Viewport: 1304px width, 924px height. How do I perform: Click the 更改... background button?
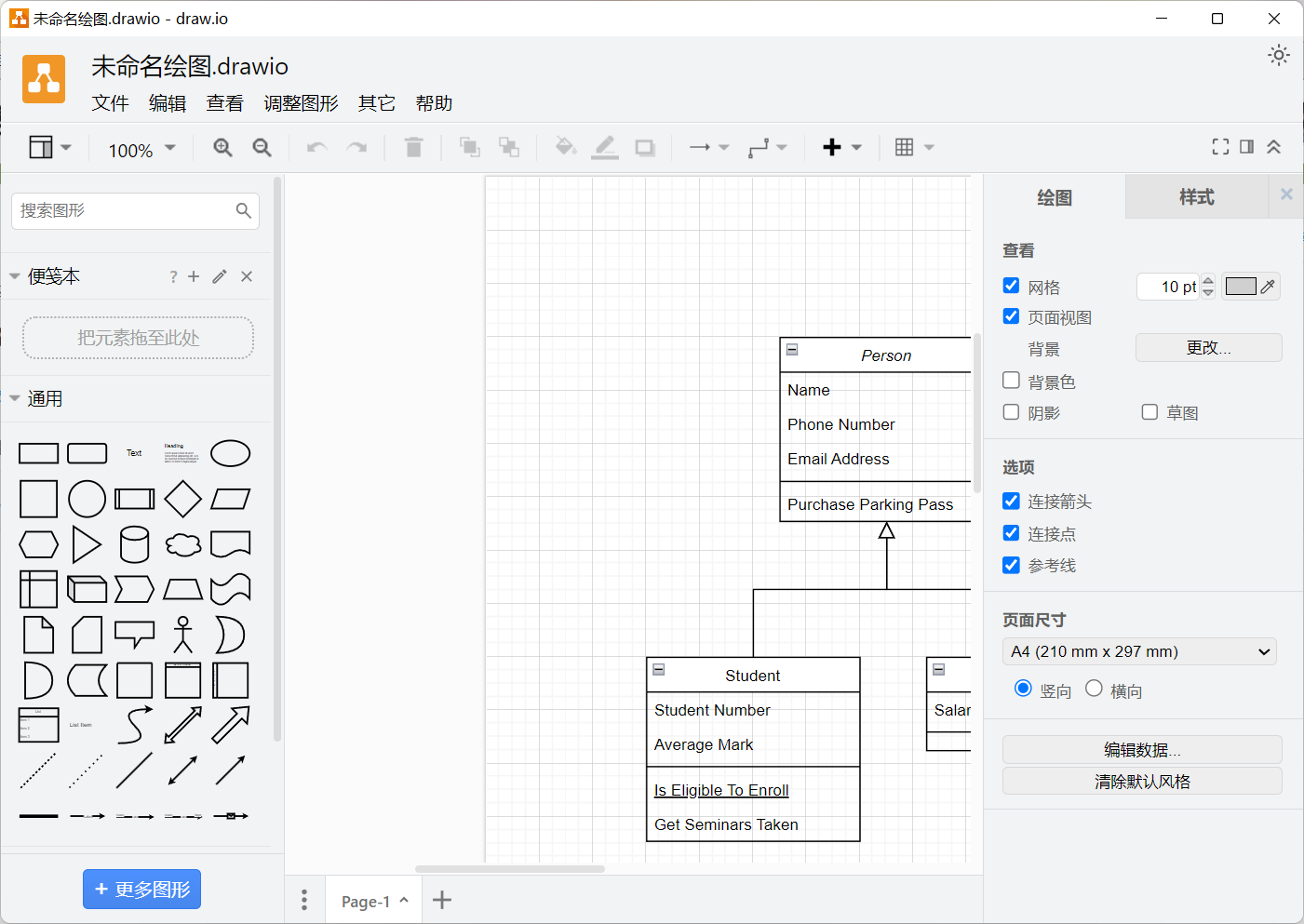click(1208, 347)
